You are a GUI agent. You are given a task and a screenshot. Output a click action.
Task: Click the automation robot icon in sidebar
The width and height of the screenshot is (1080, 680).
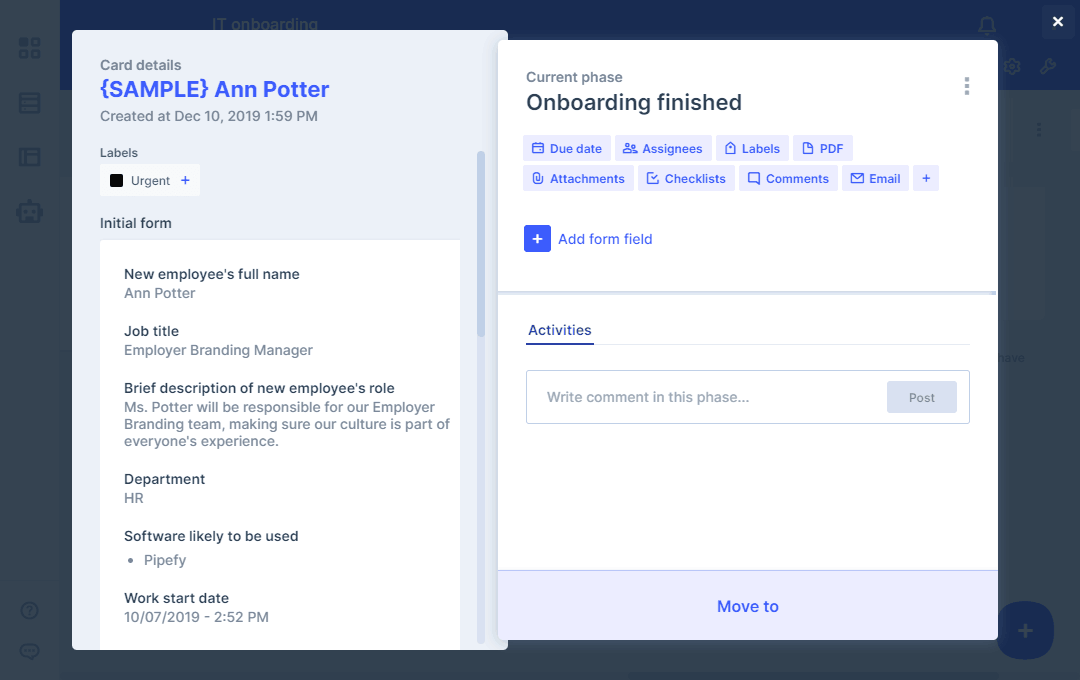coord(30,211)
